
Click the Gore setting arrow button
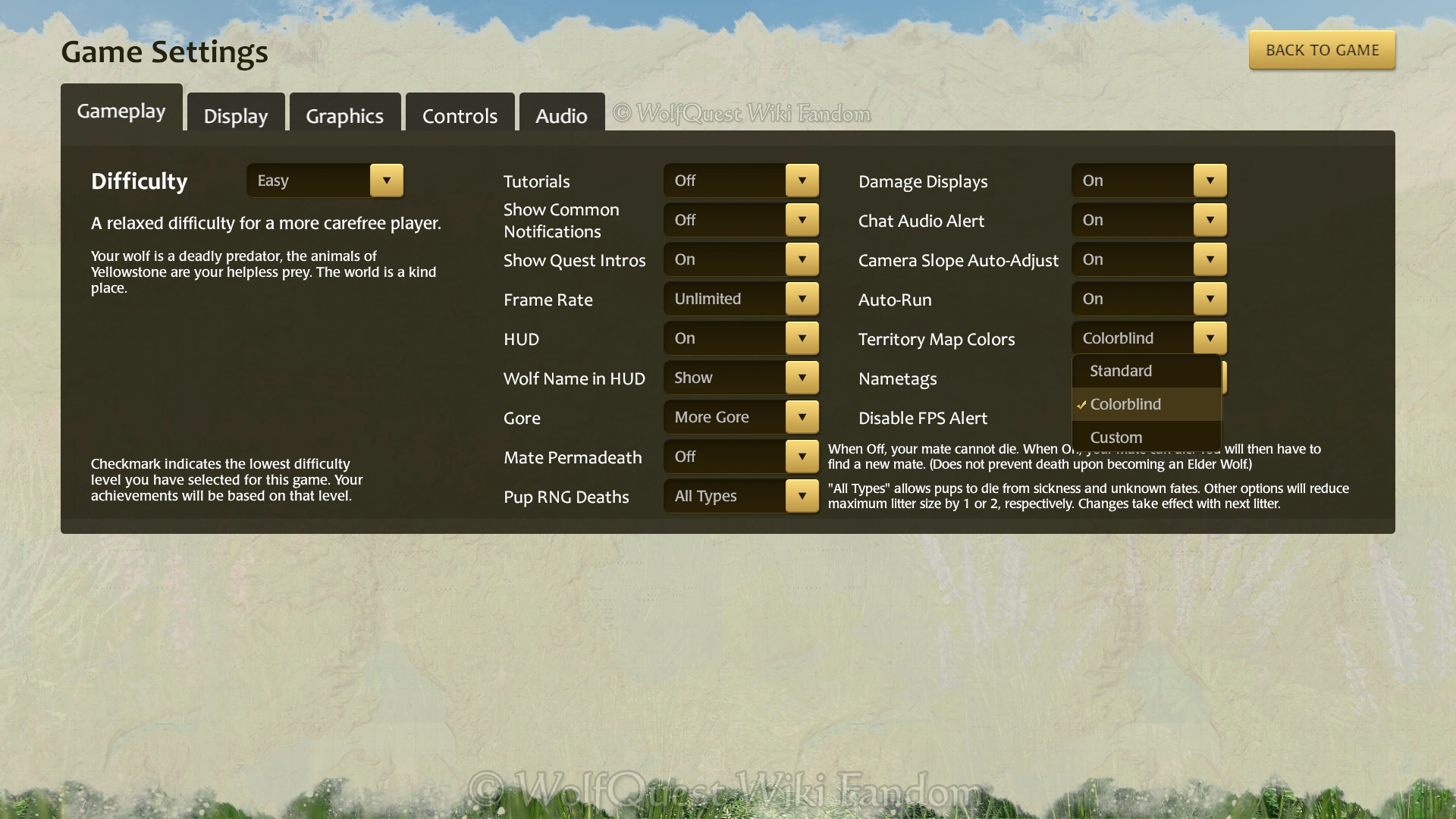pos(802,417)
